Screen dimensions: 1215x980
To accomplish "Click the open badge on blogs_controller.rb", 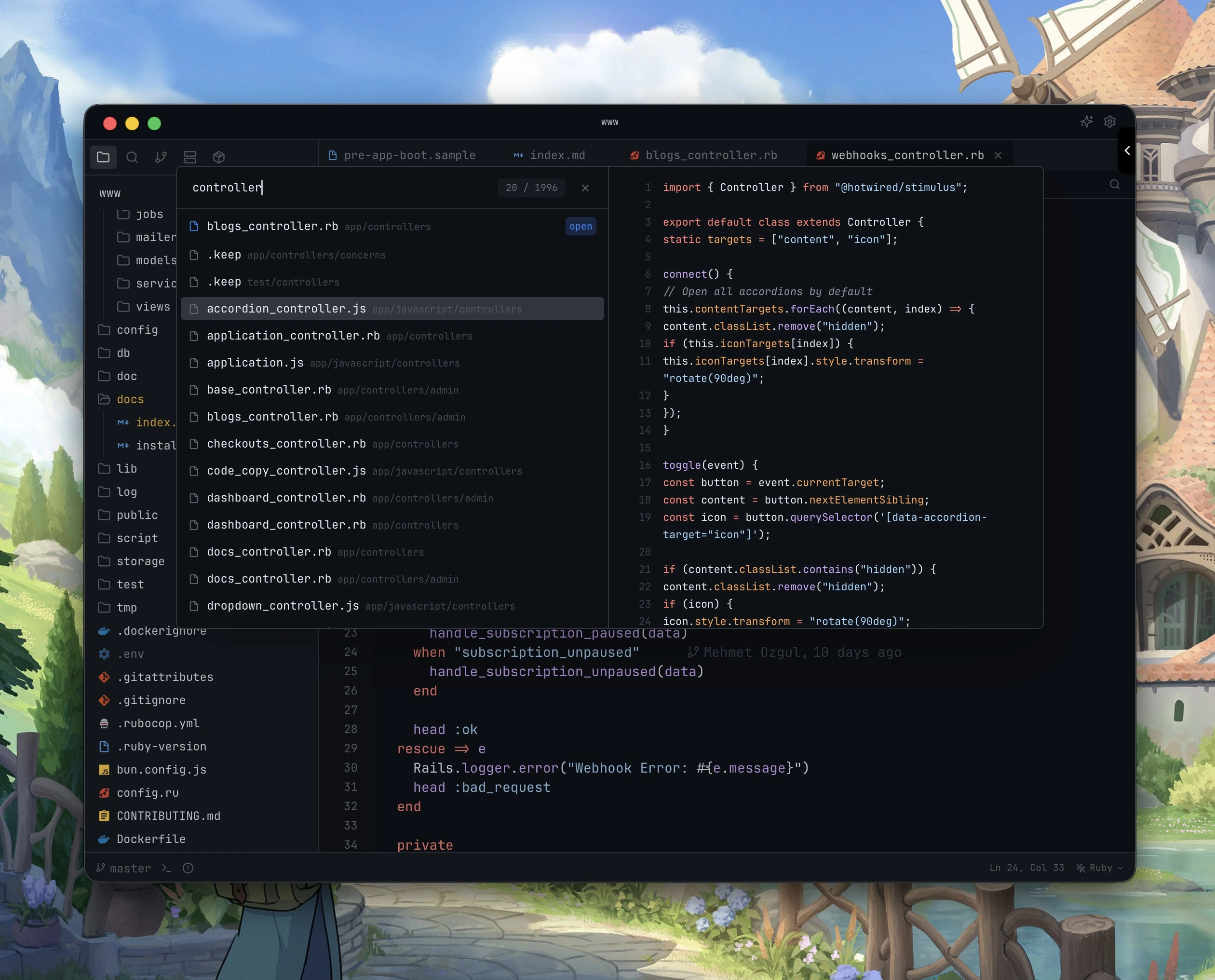I will (580, 226).
